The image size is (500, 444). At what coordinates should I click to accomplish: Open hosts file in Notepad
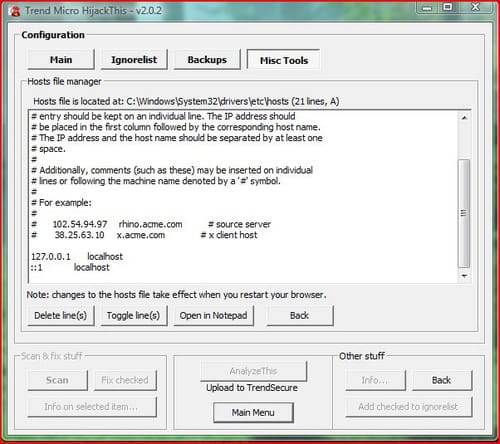pos(214,316)
